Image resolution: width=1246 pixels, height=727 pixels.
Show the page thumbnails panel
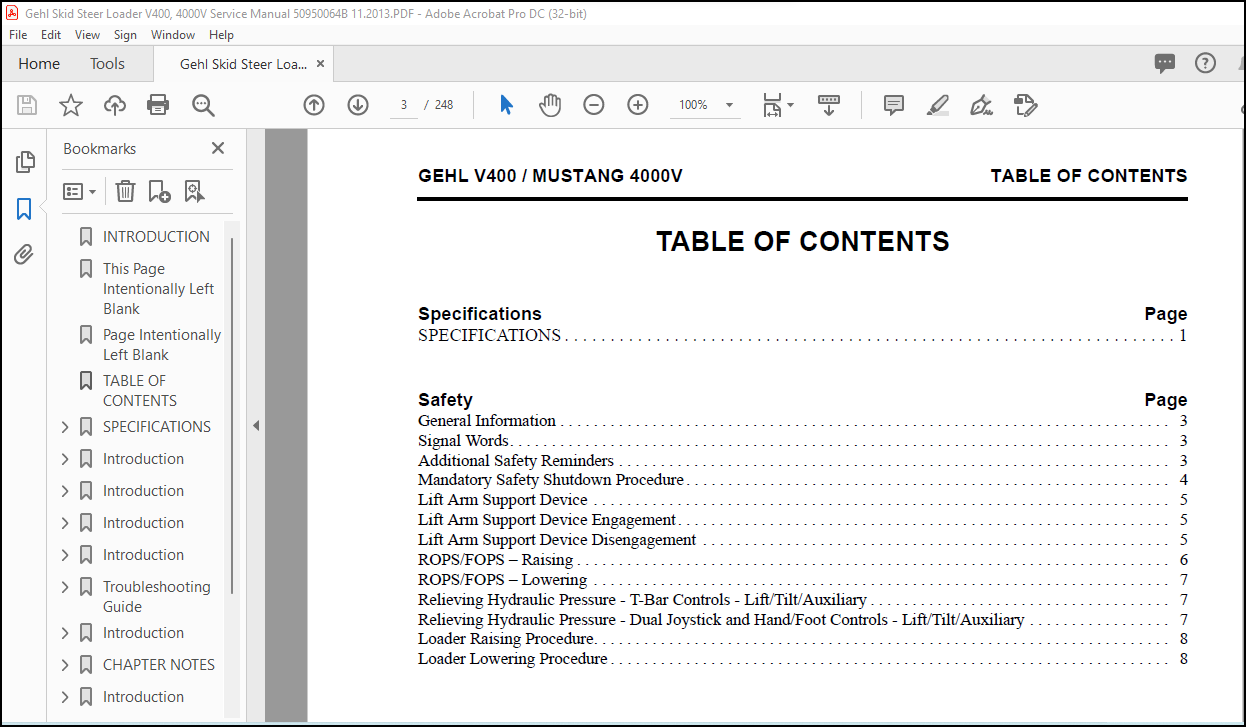[x=25, y=162]
